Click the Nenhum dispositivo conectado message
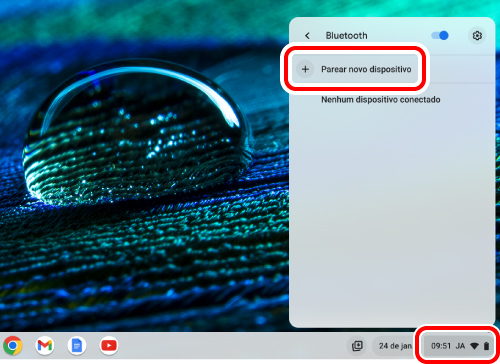Image resolution: width=500 pixels, height=364 pixels. pos(381,99)
